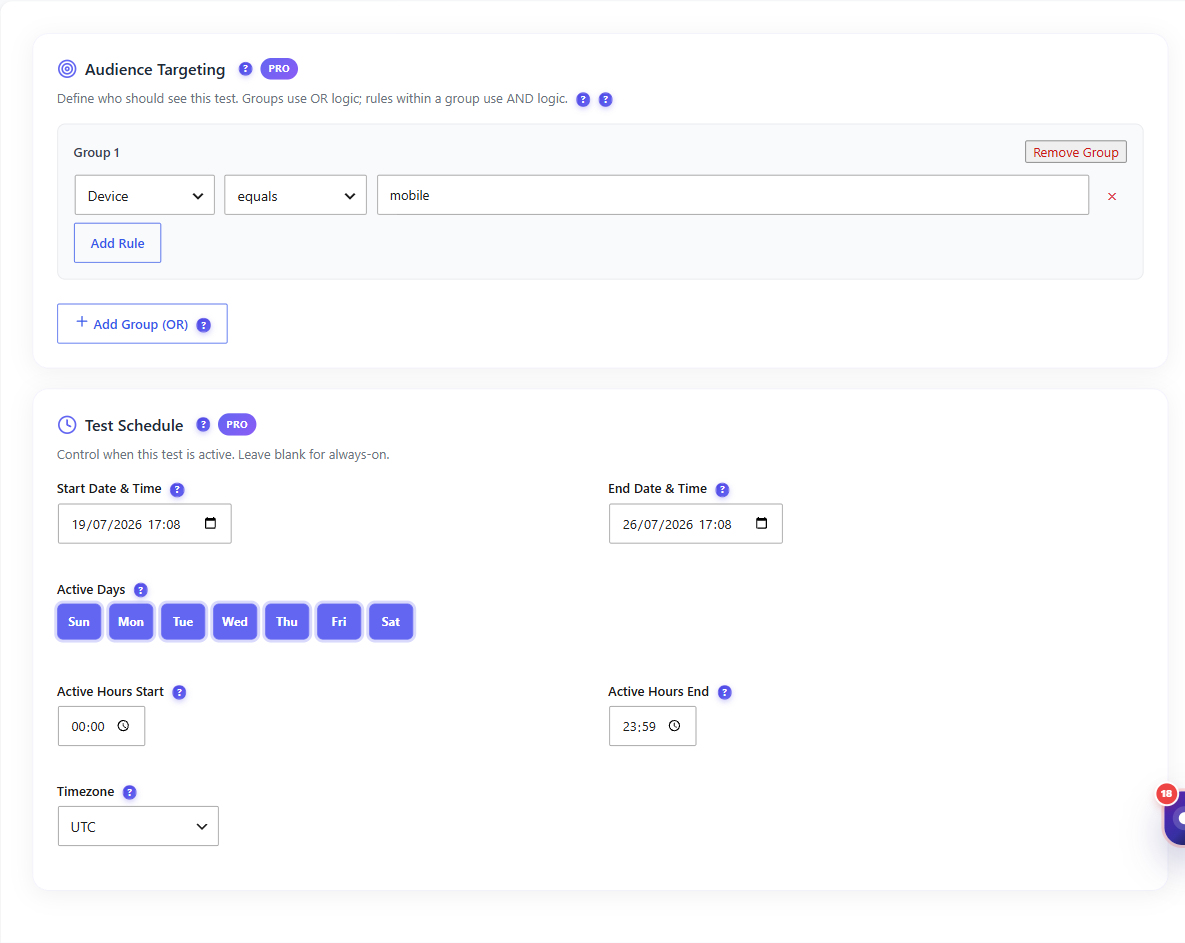Click help icon inside Add Group (OR) button
Viewport: 1185px width, 943px height.
point(203,325)
